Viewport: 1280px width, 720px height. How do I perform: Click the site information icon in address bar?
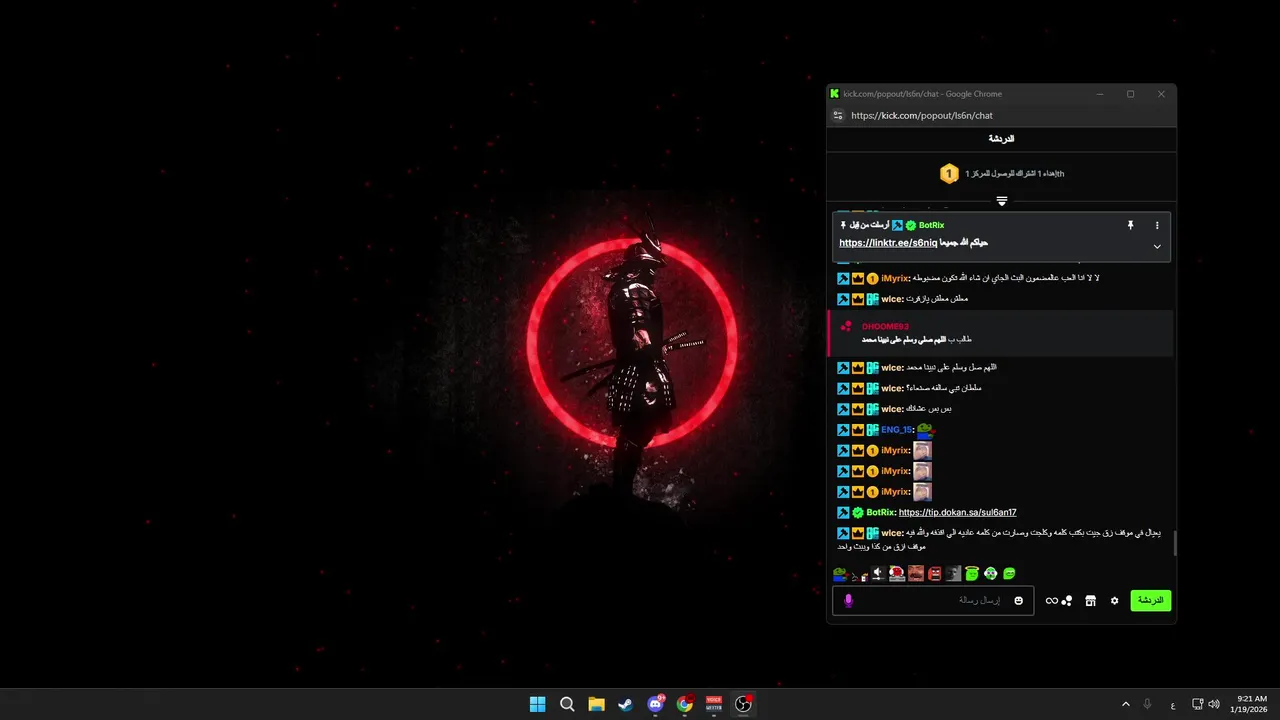838,115
